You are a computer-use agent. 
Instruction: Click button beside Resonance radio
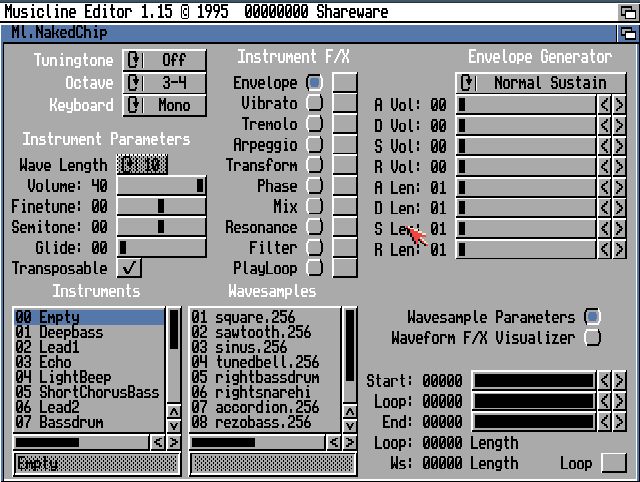point(345,227)
